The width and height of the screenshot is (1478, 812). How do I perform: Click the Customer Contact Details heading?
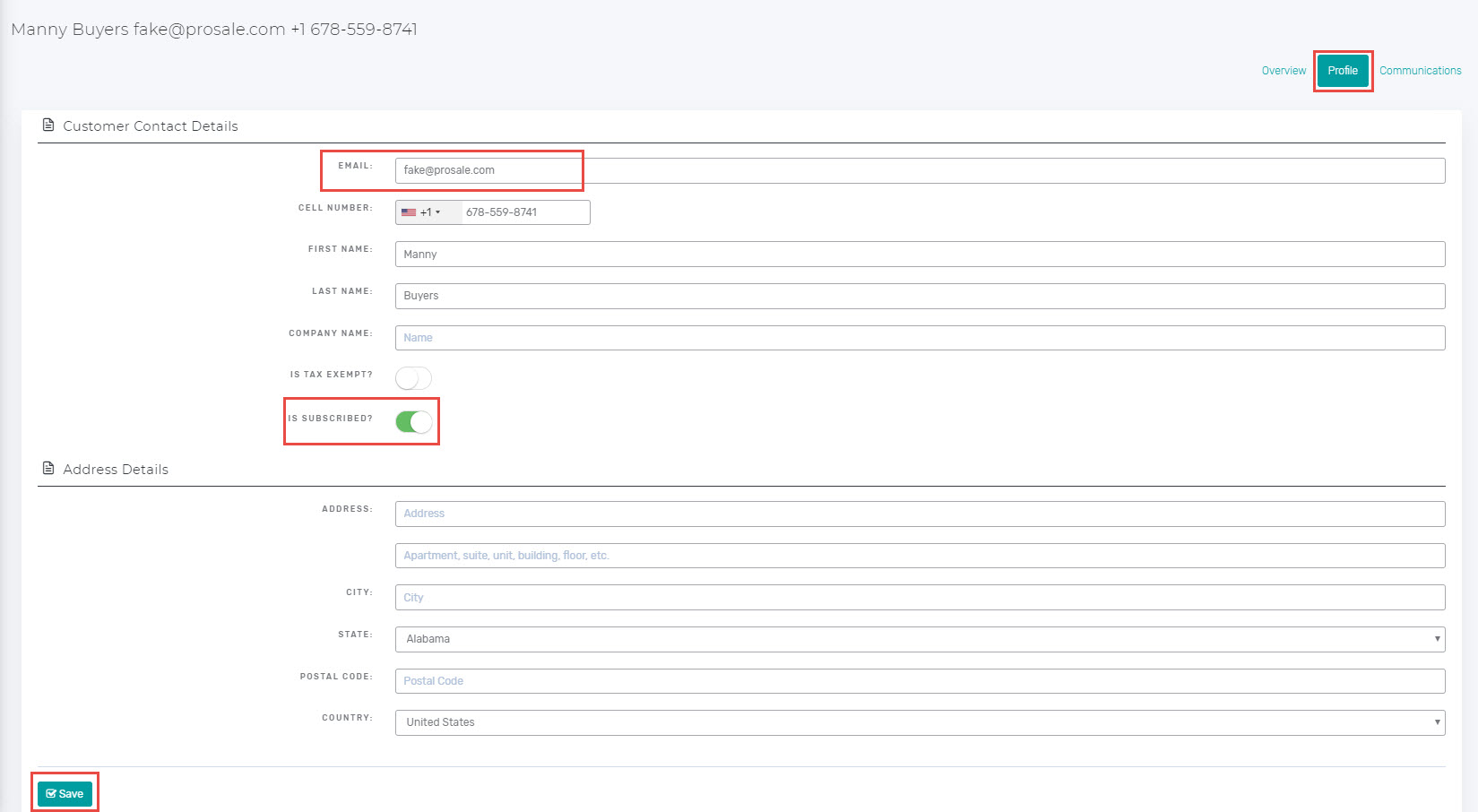pos(151,126)
